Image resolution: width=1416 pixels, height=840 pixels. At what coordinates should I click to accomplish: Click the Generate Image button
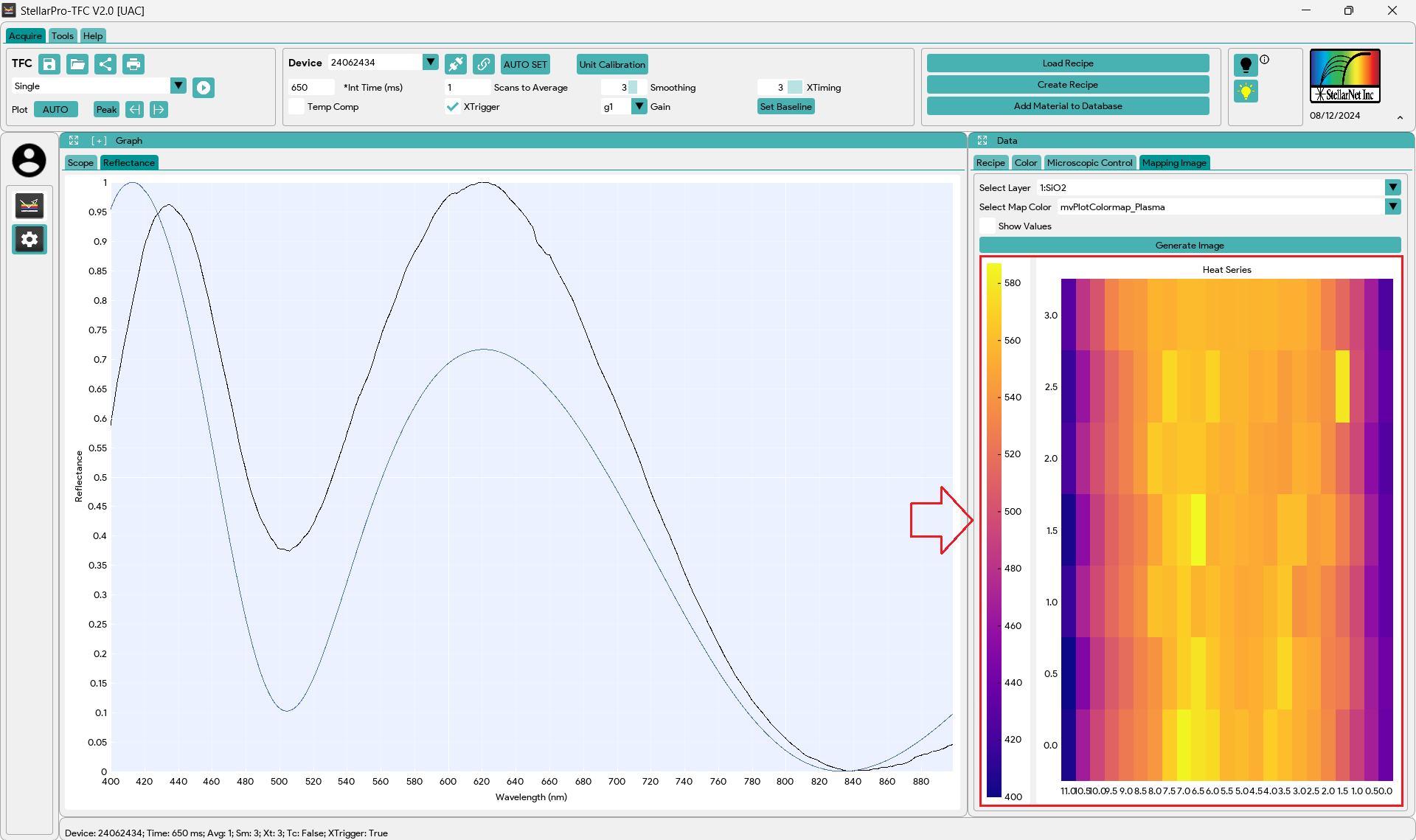pyautogui.click(x=1189, y=246)
